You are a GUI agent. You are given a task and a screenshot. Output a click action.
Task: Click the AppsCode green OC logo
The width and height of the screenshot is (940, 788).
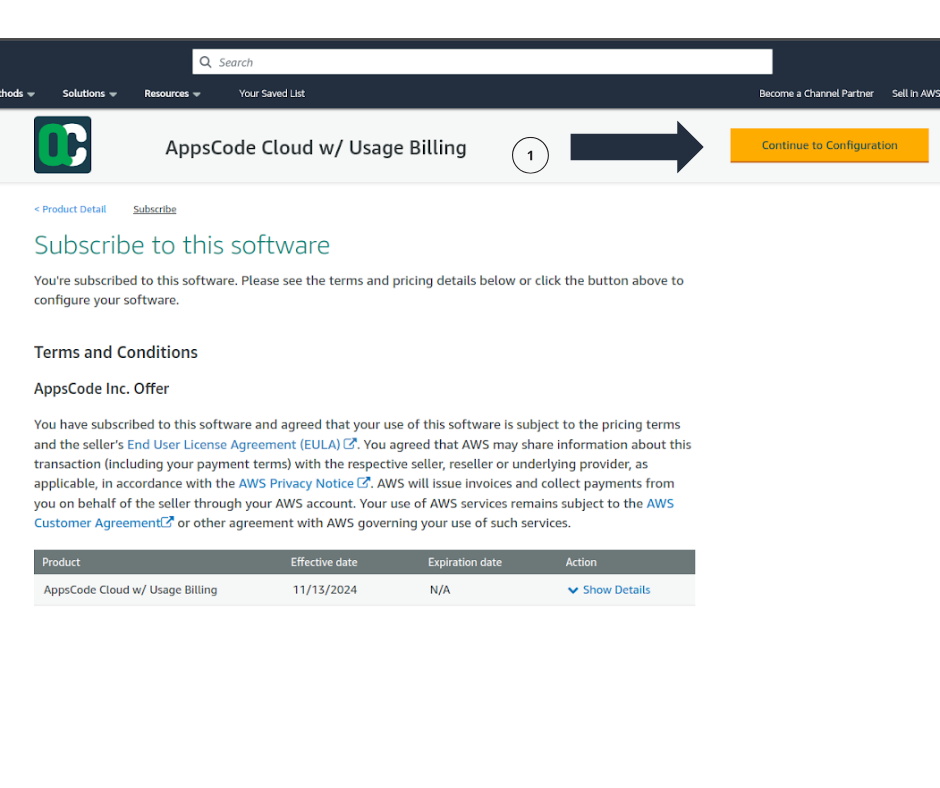coord(62,145)
